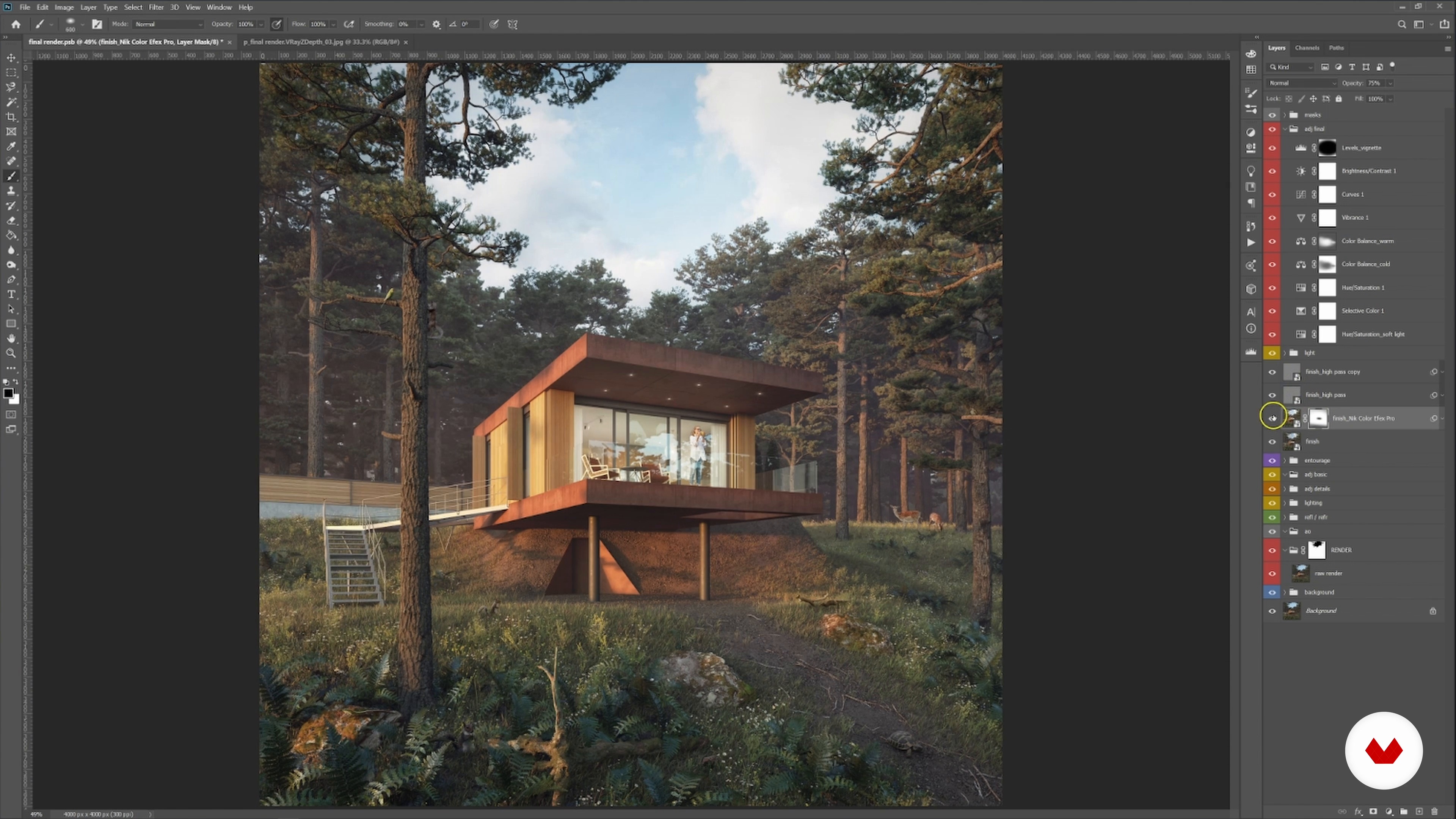This screenshot has width=1456, height=819.
Task: Expand the masks layer group
Action: click(x=1285, y=115)
